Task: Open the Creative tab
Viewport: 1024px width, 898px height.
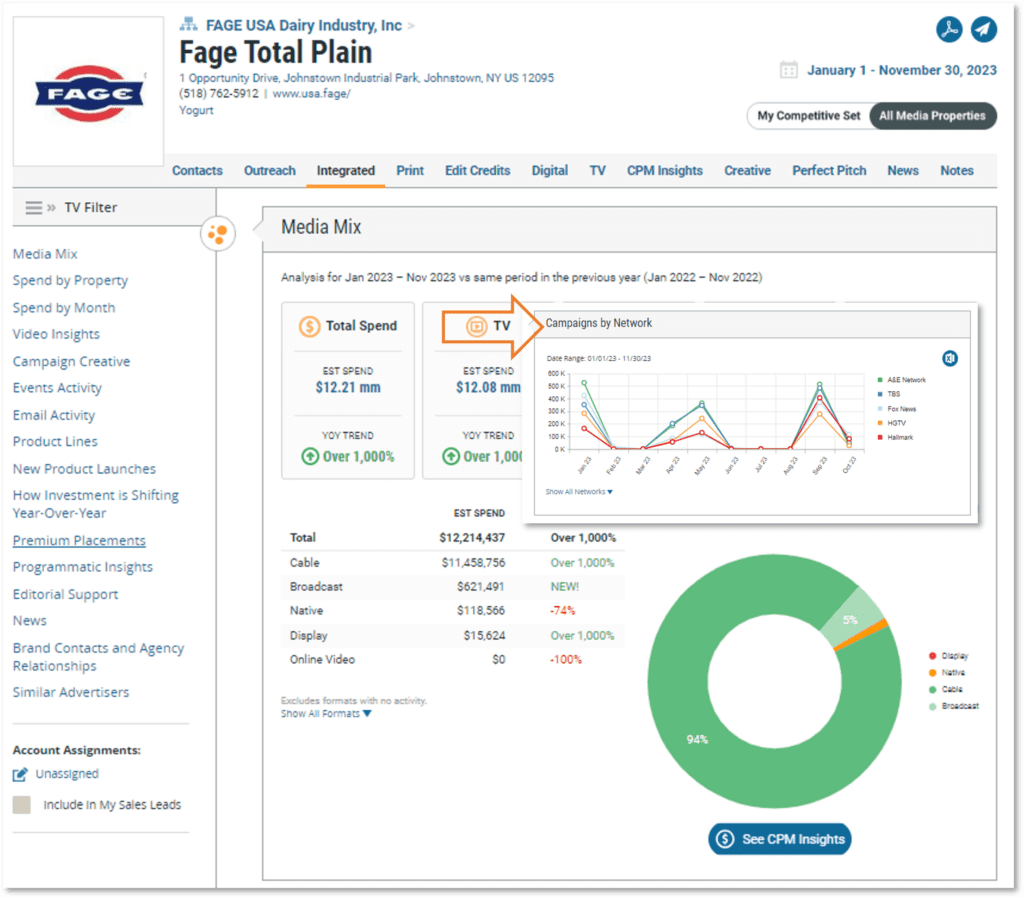Action: [x=747, y=170]
